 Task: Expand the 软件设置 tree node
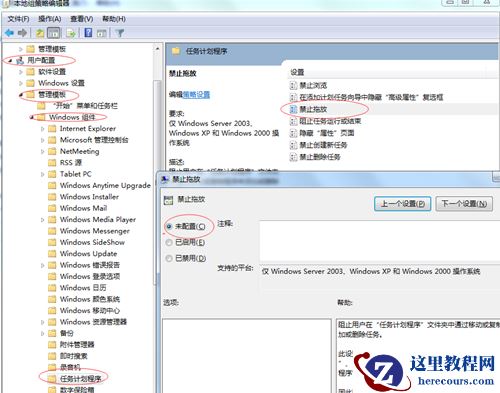[21, 72]
